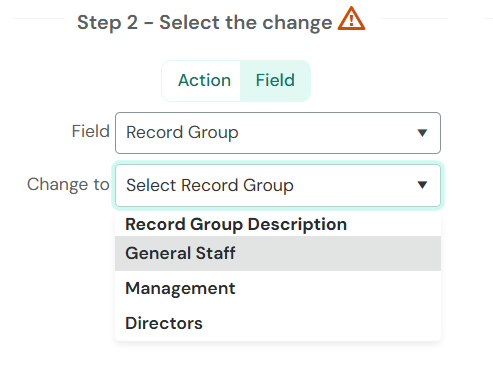Click the warning triangle icon beside Step 2 heading

click(351, 19)
